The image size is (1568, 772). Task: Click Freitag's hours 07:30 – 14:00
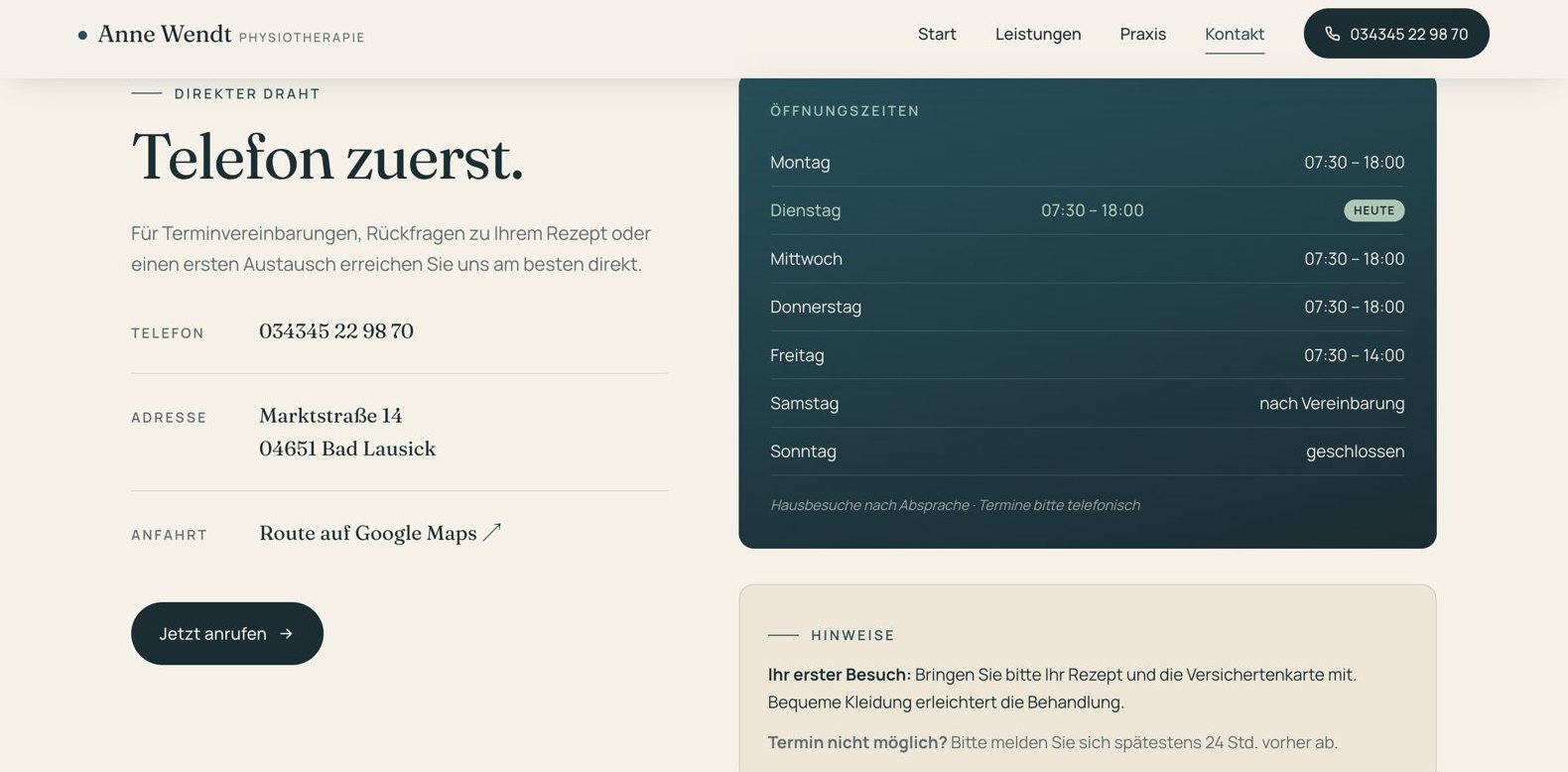click(1355, 355)
